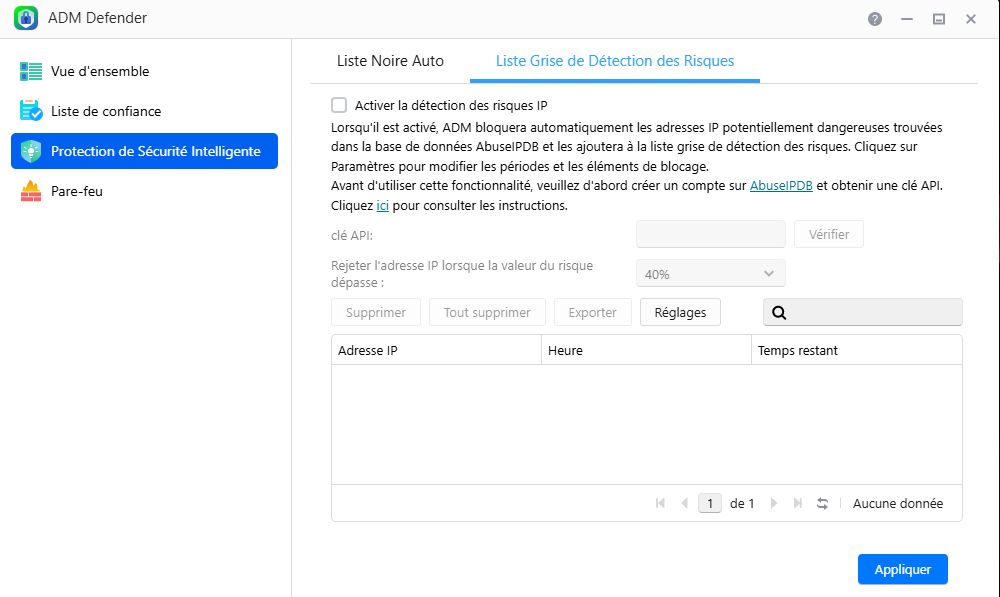The width and height of the screenshot is (1000, 597).
Task: Click the Vue d'ensemble sidebar icon
Action: pos(30,72)
